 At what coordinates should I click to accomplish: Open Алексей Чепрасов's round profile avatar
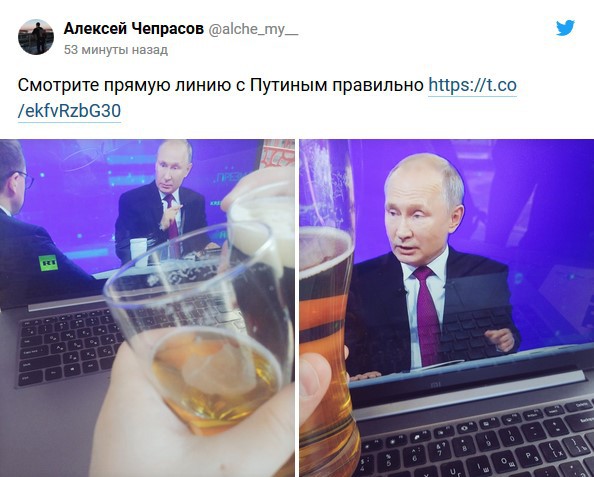click(x=36, y=37)
